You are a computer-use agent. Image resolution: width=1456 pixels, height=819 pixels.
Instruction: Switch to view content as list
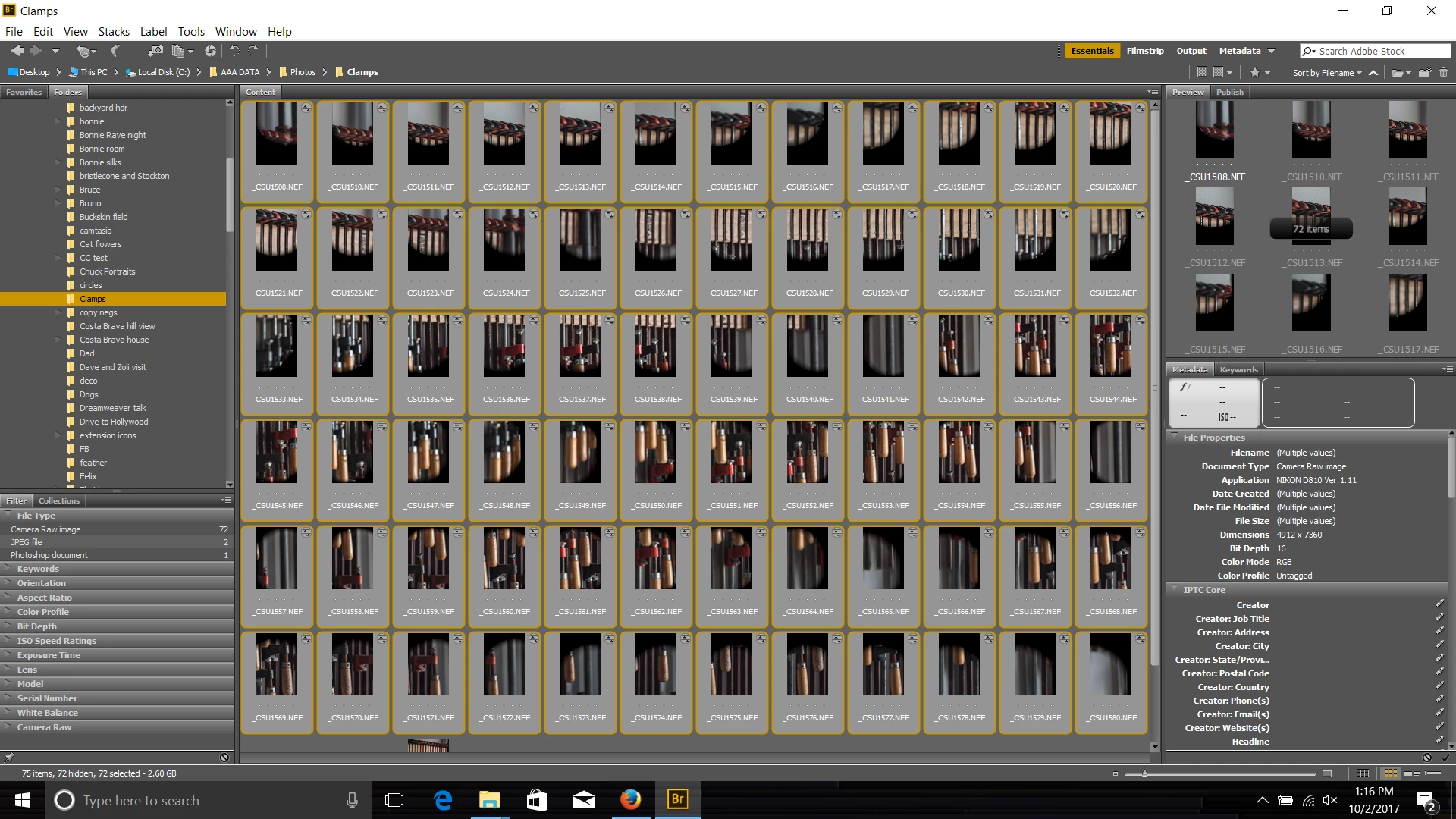pos(1432,773)
